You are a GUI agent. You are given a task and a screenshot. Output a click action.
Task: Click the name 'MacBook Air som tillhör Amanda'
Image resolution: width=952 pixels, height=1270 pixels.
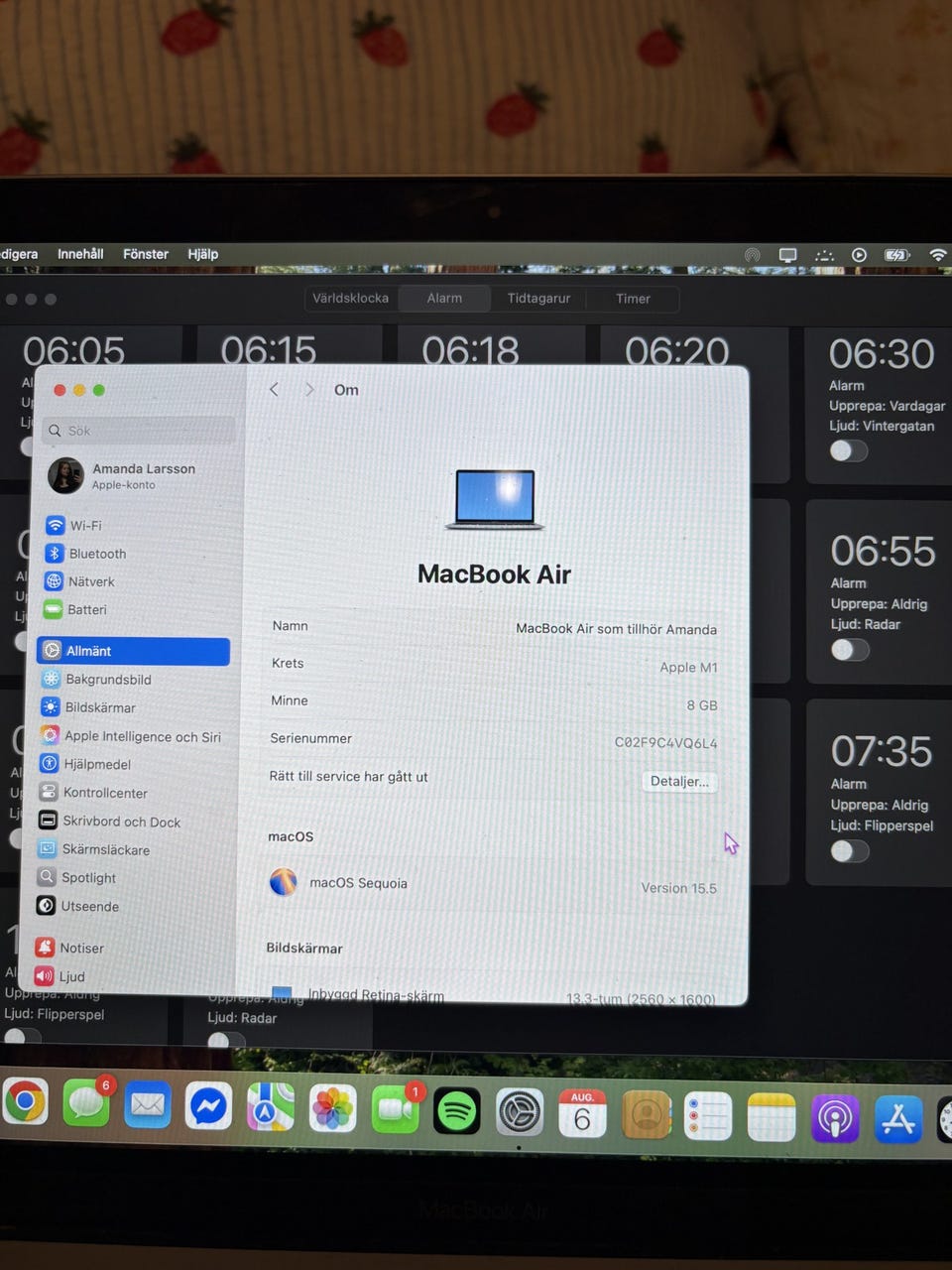pos(616,629)
